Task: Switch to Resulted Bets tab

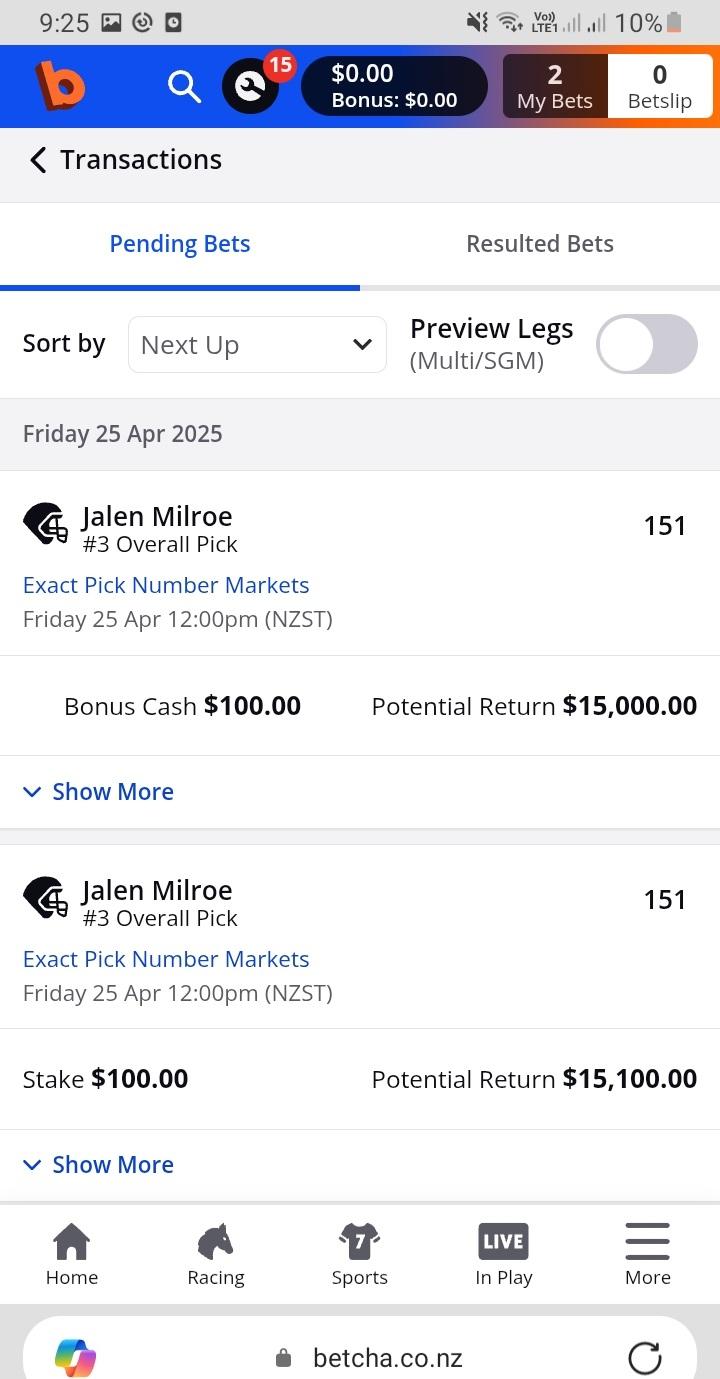Action: coord(539,244)
